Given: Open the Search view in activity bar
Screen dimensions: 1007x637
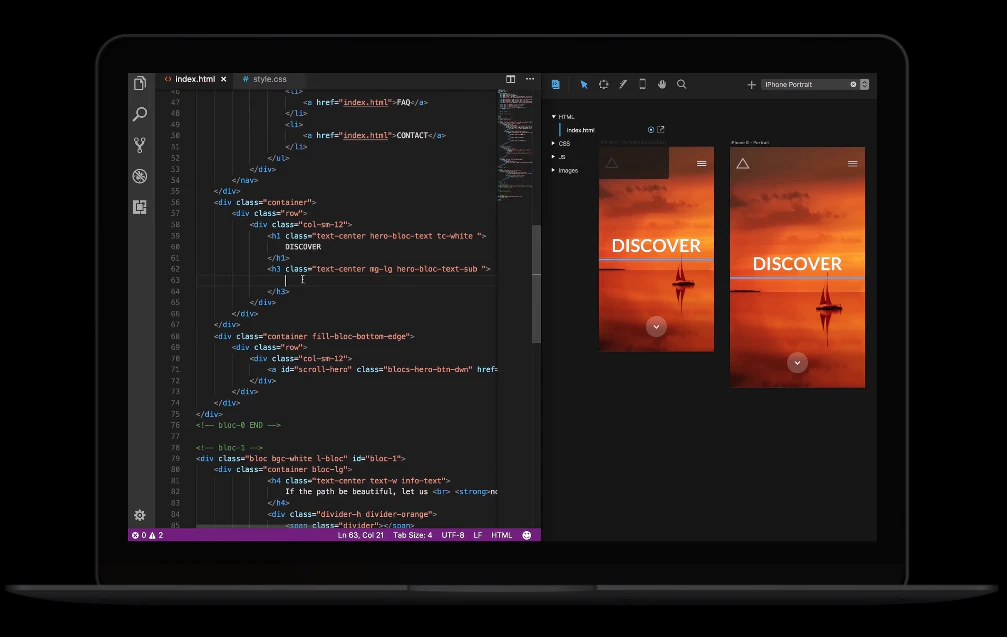Looking at the screenshot, I should click(140, 115).
